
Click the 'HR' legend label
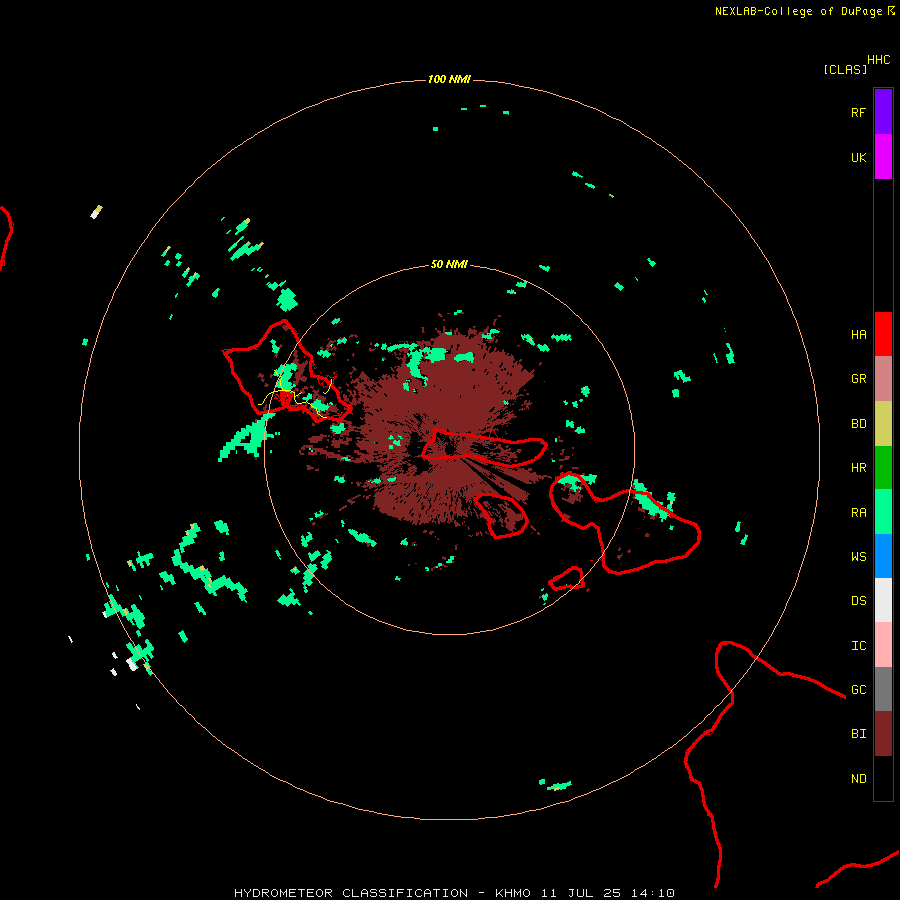point(858,467)
